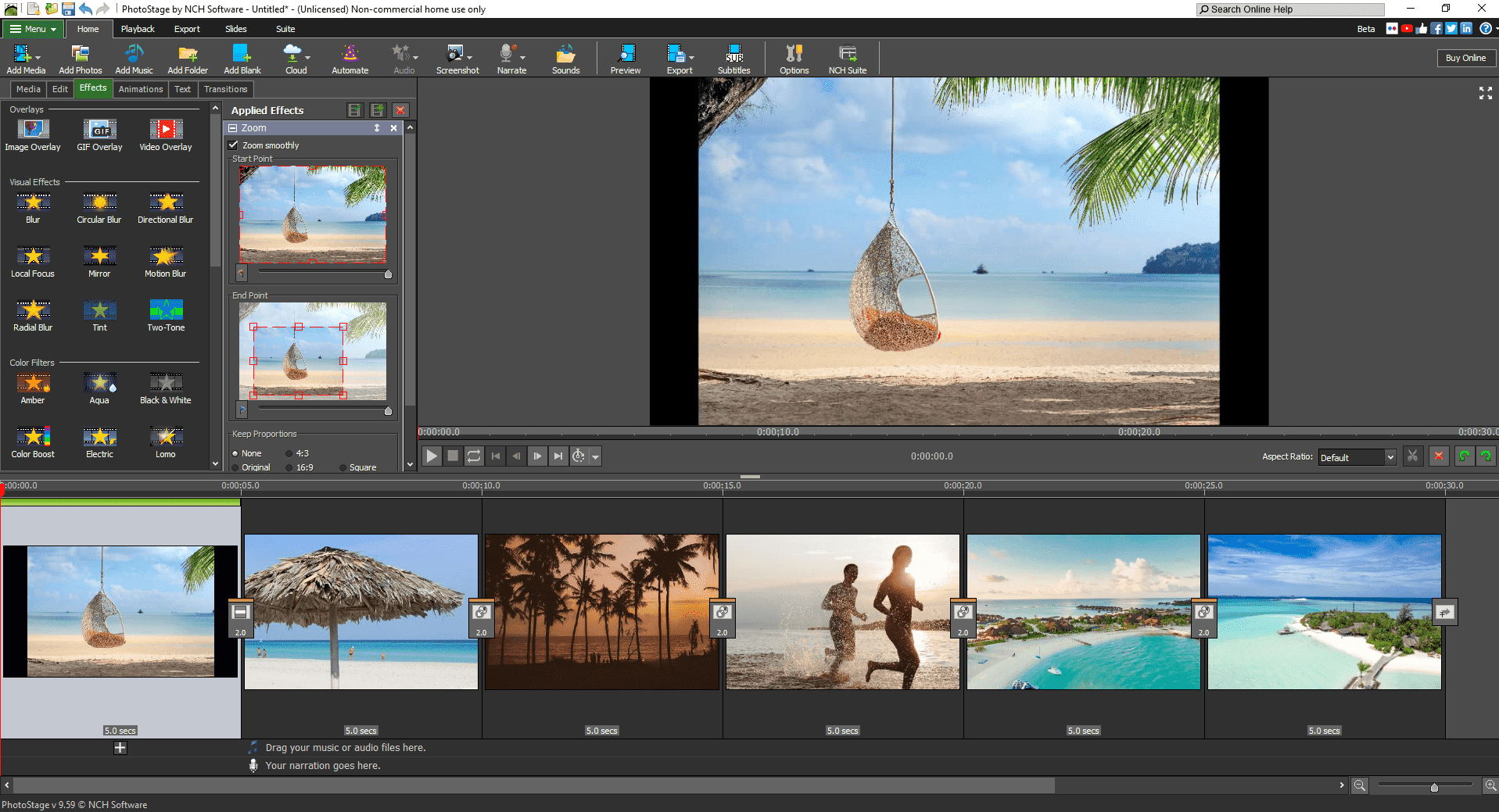1499x812 pixels.
Task: Open the Screenshot dropdown arrow
Action: (470, 57)
